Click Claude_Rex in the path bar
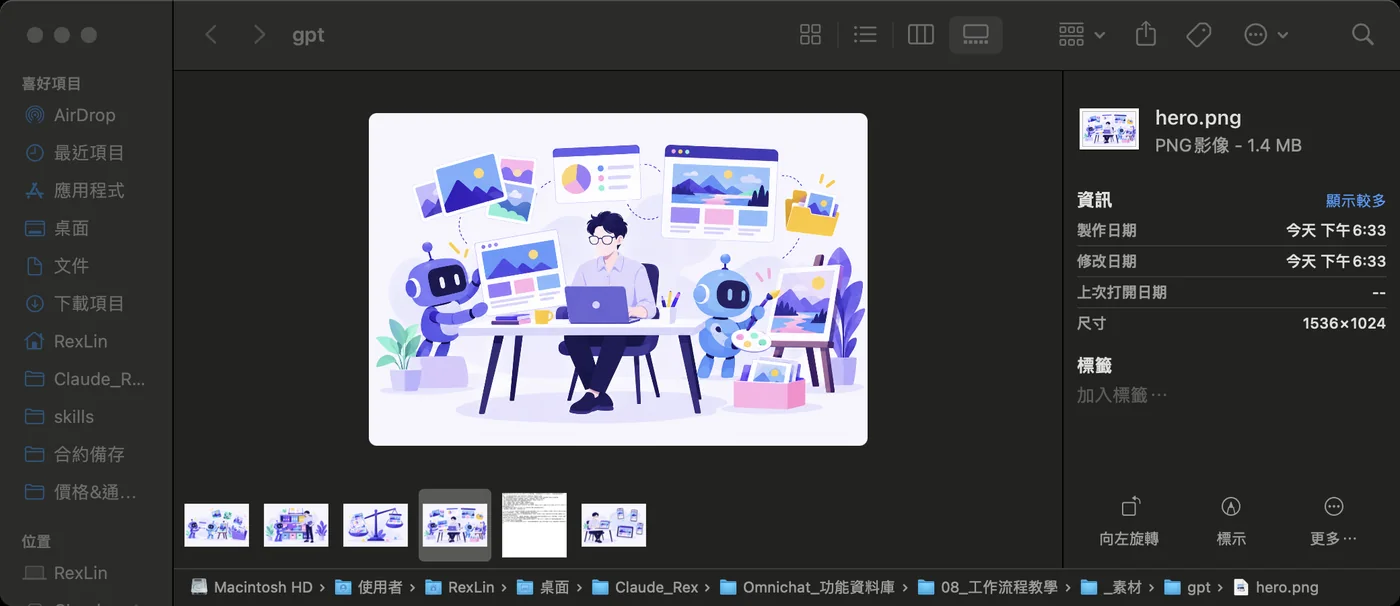Viewport: 1400px width, 606px height. (x=645, y=587)
